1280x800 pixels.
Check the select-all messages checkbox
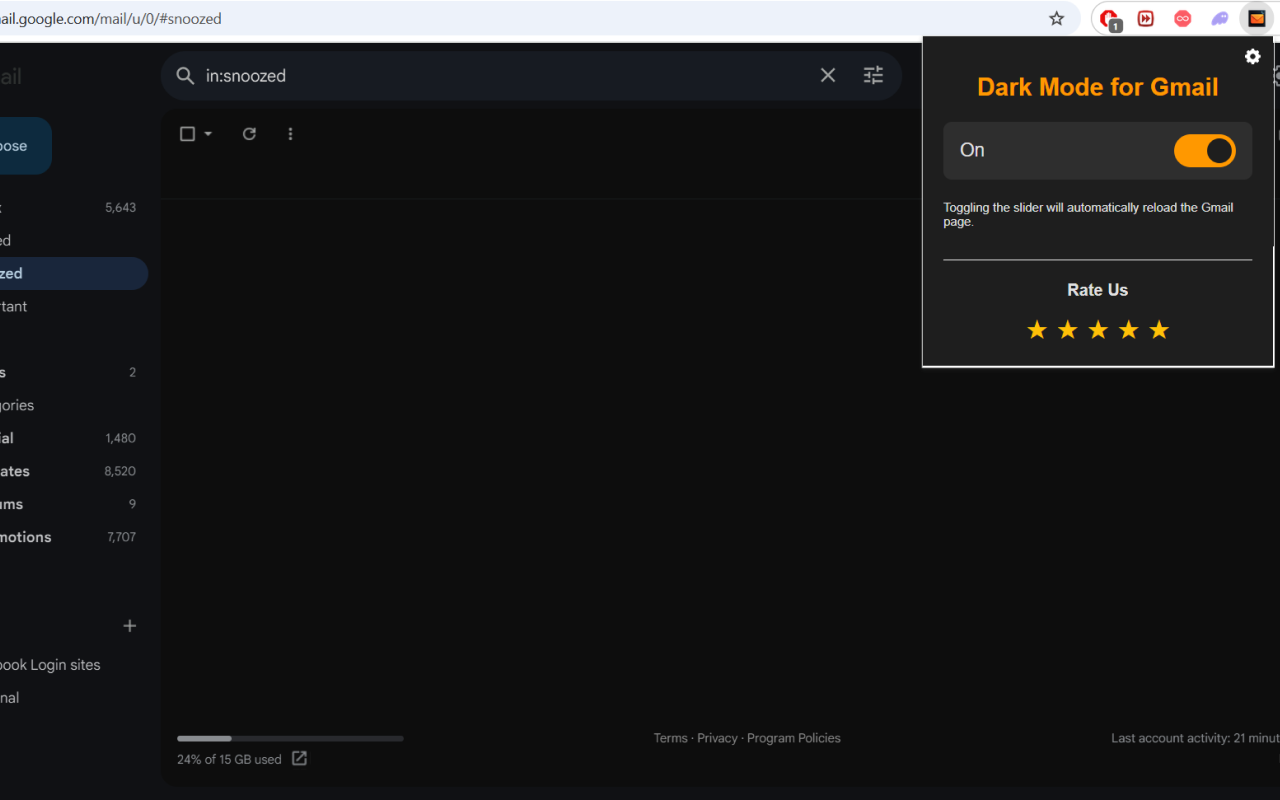tap(185, 133)
